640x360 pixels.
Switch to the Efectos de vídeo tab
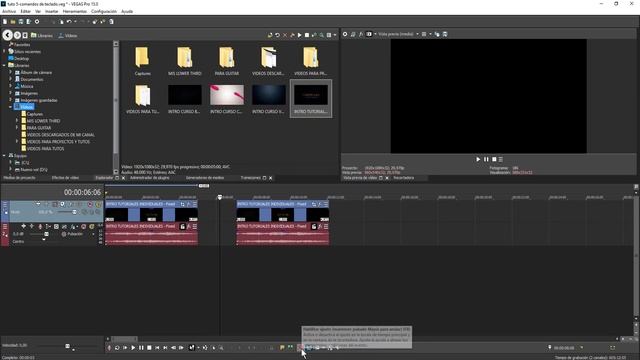[65, 178]
